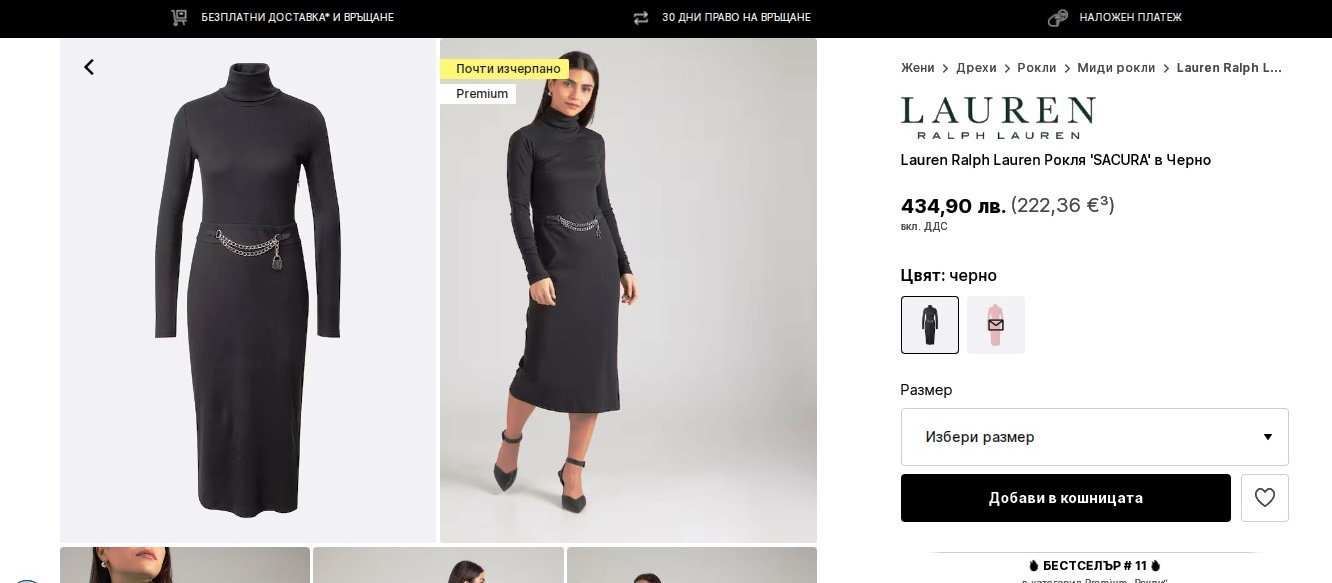Click the back arrow on product gallery
The height and width of the screenshot is (583, 1332).
(89, 67)
